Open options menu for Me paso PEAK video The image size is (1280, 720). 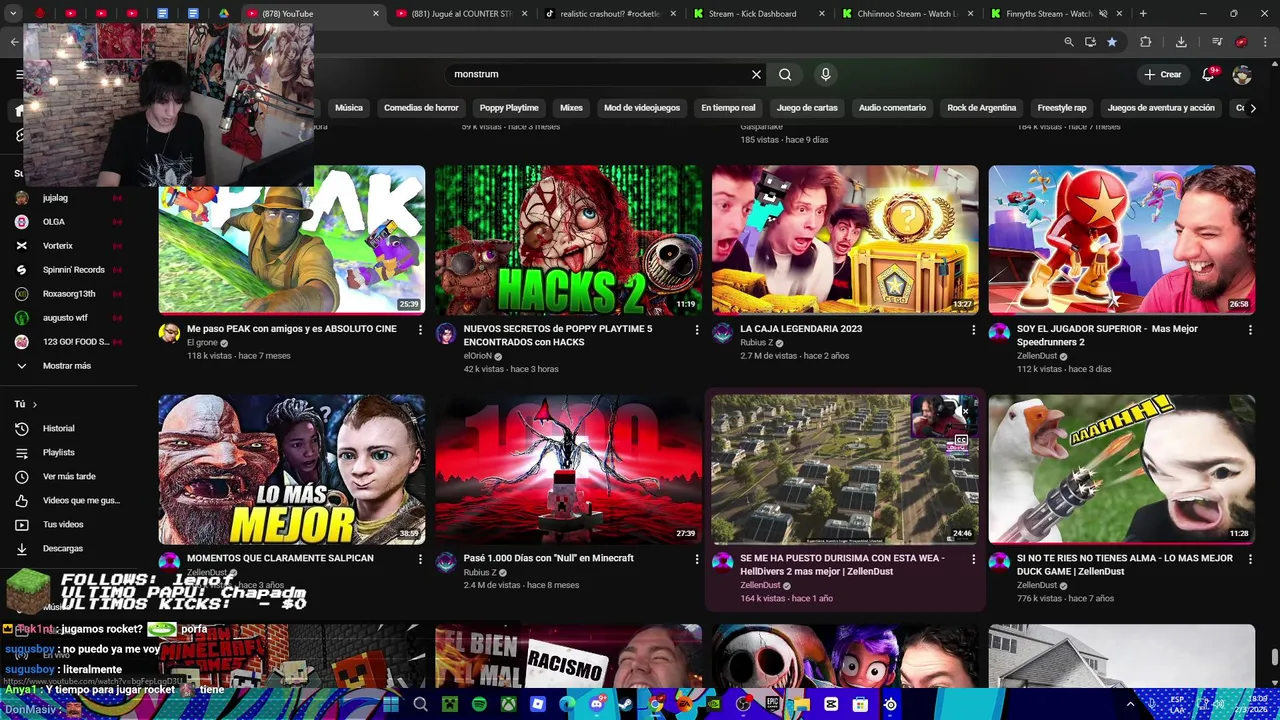click(x=420, y=329)
